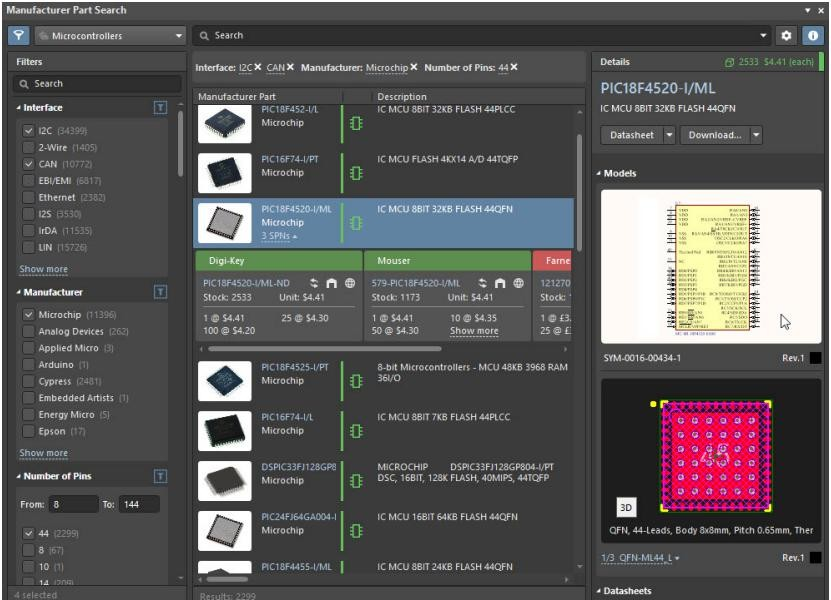Click the swap arrows icon in Mouser card
Image resolution: width=831 pixels, height=600 pixels.
coord(482,283)
